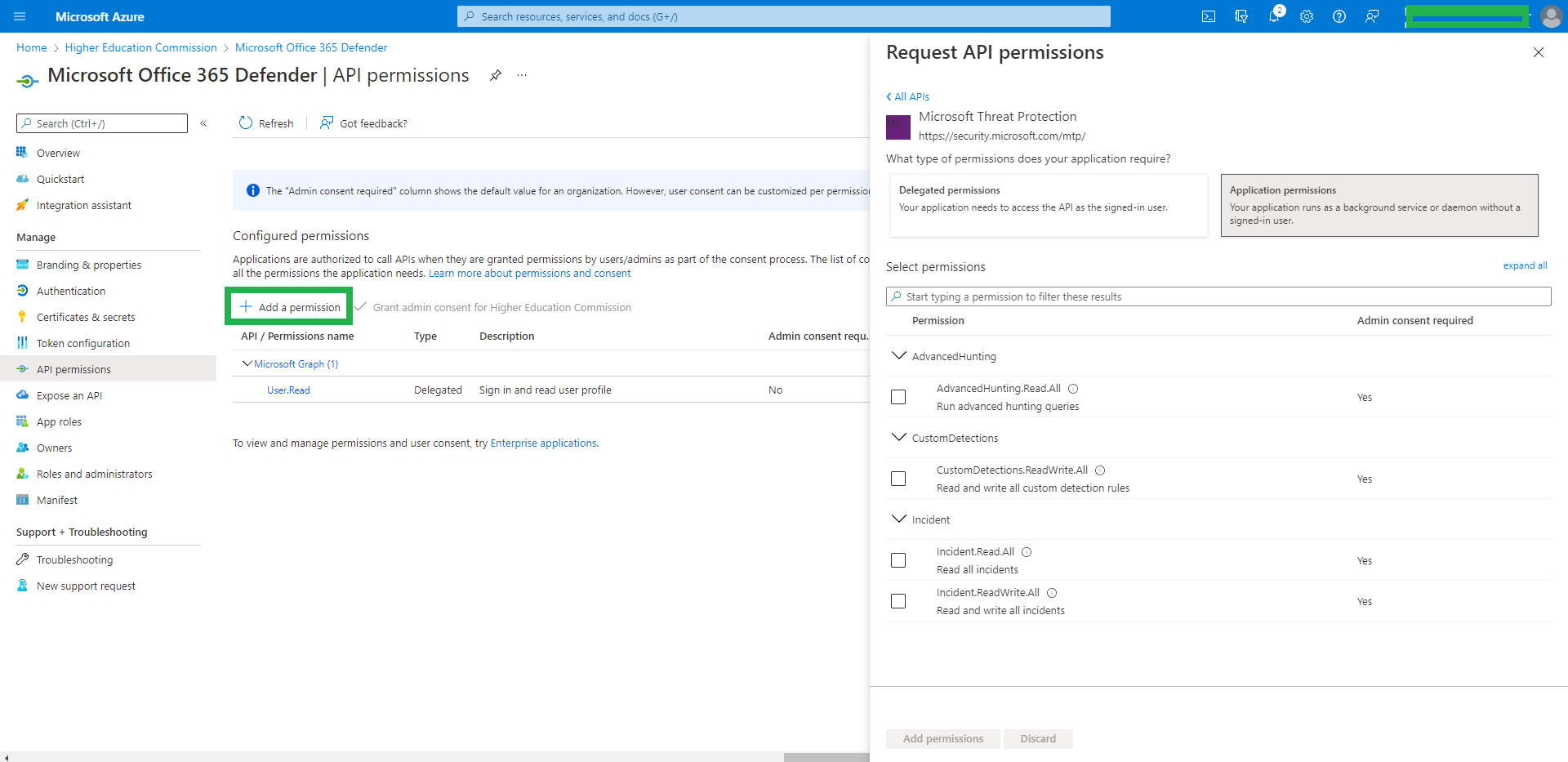Click the permission filter search box
Viewport: 1568px width, 762px height.
click(x=1218, y=296)
